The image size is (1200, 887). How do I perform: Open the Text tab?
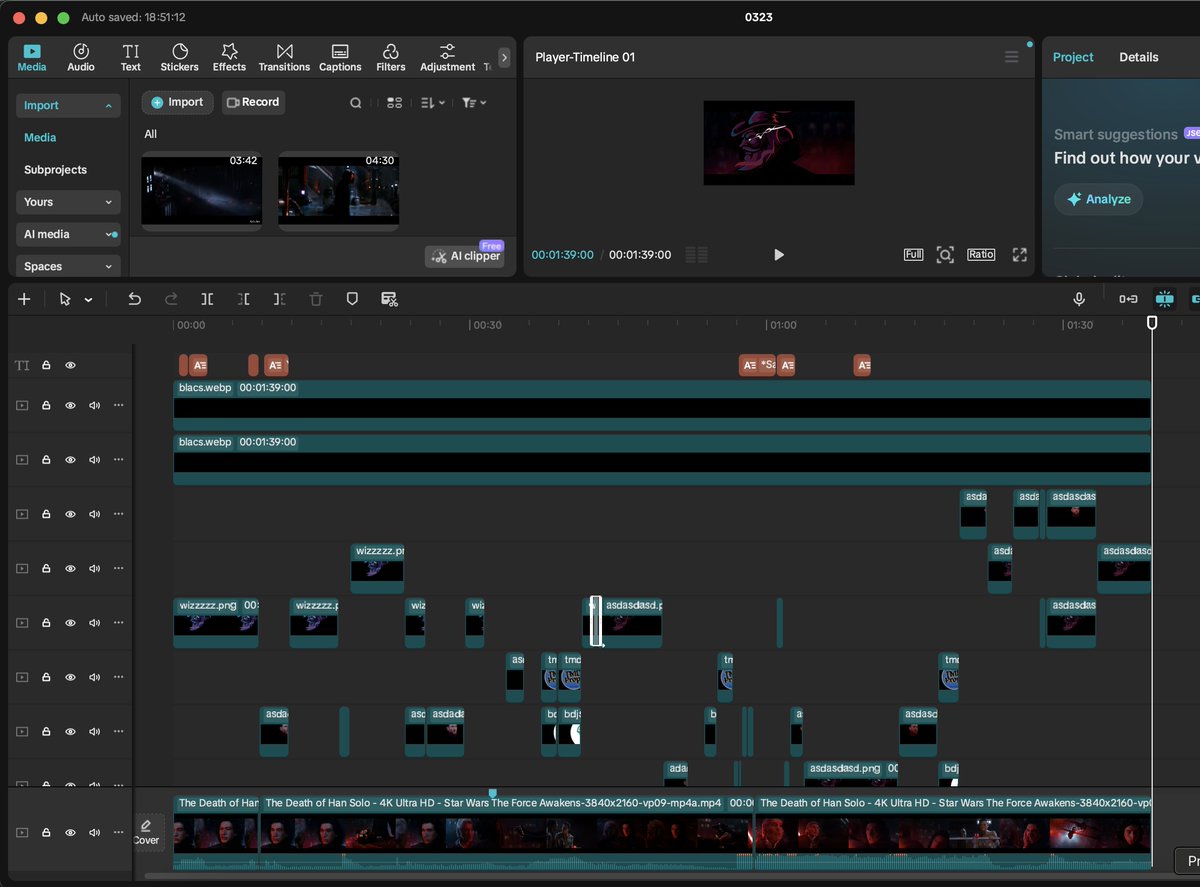pyautogui.click(x=131, y=58)
